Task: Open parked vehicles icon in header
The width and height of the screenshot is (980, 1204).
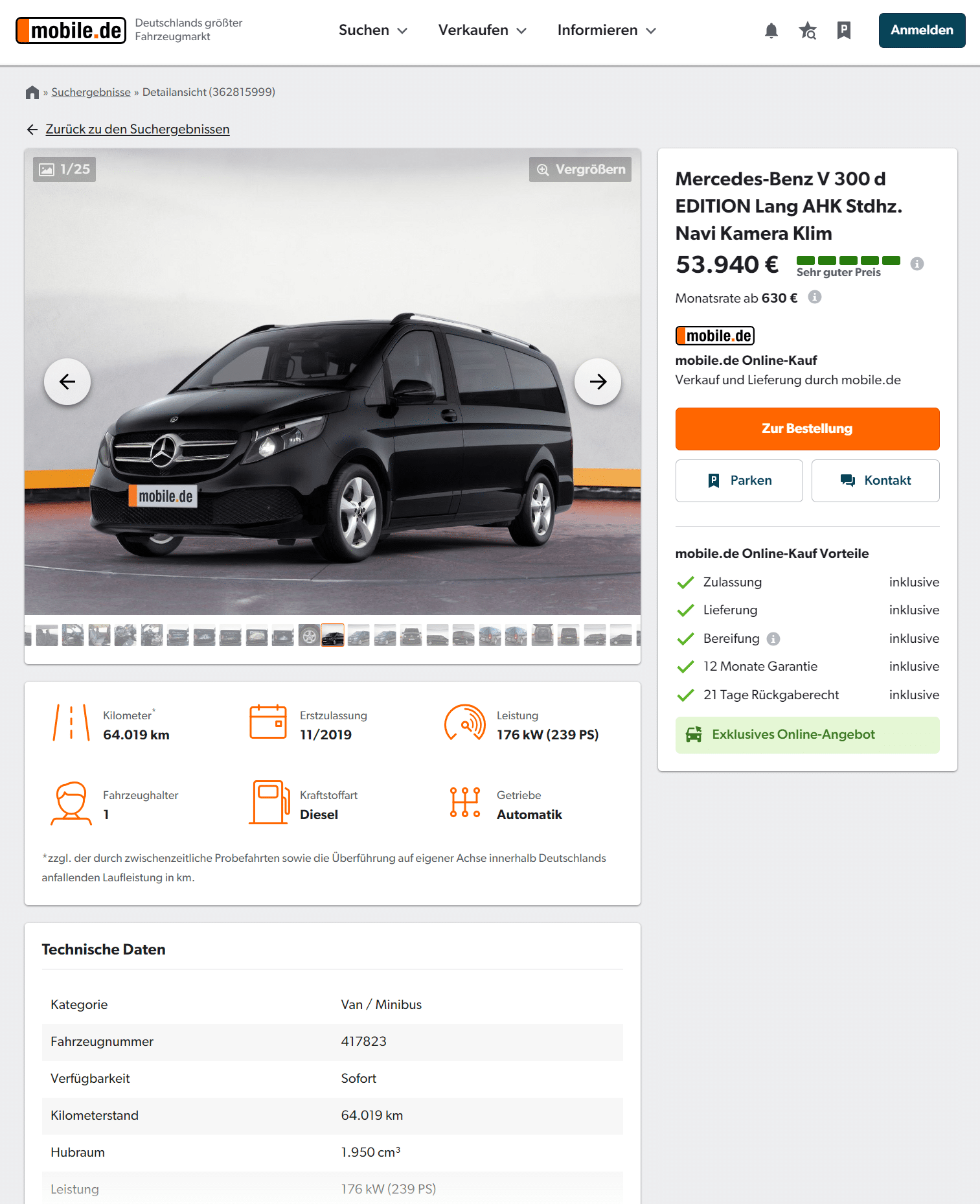Action: pos(843,30)
